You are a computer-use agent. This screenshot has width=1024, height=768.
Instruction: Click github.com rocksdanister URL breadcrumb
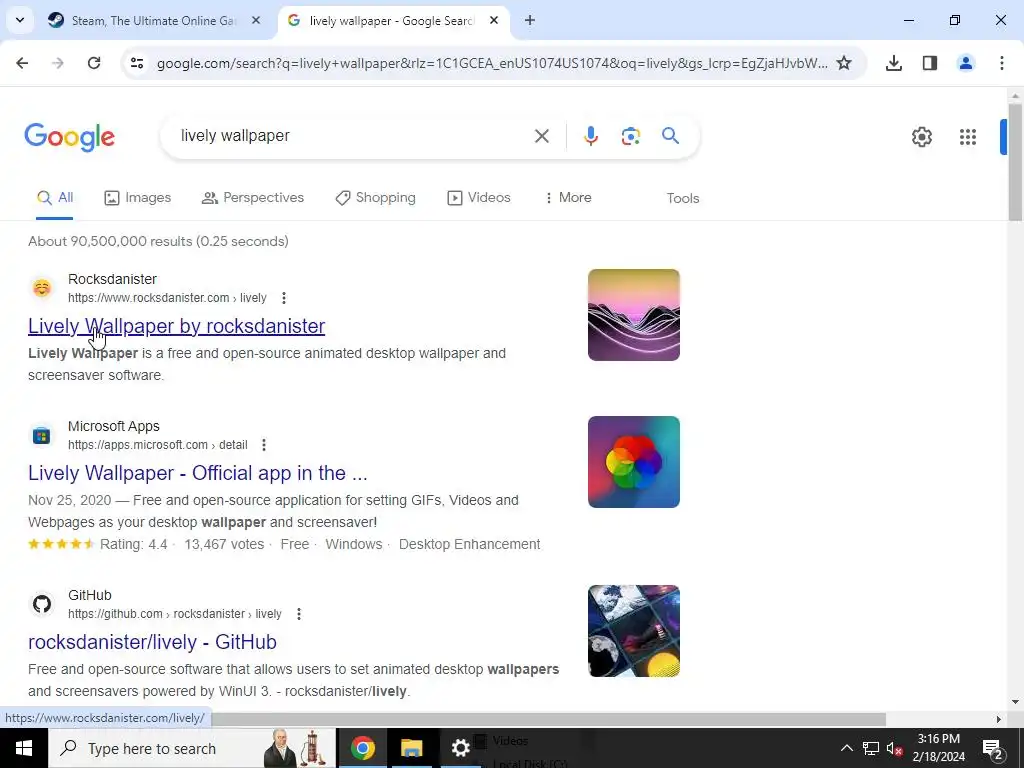click(174, 614)
